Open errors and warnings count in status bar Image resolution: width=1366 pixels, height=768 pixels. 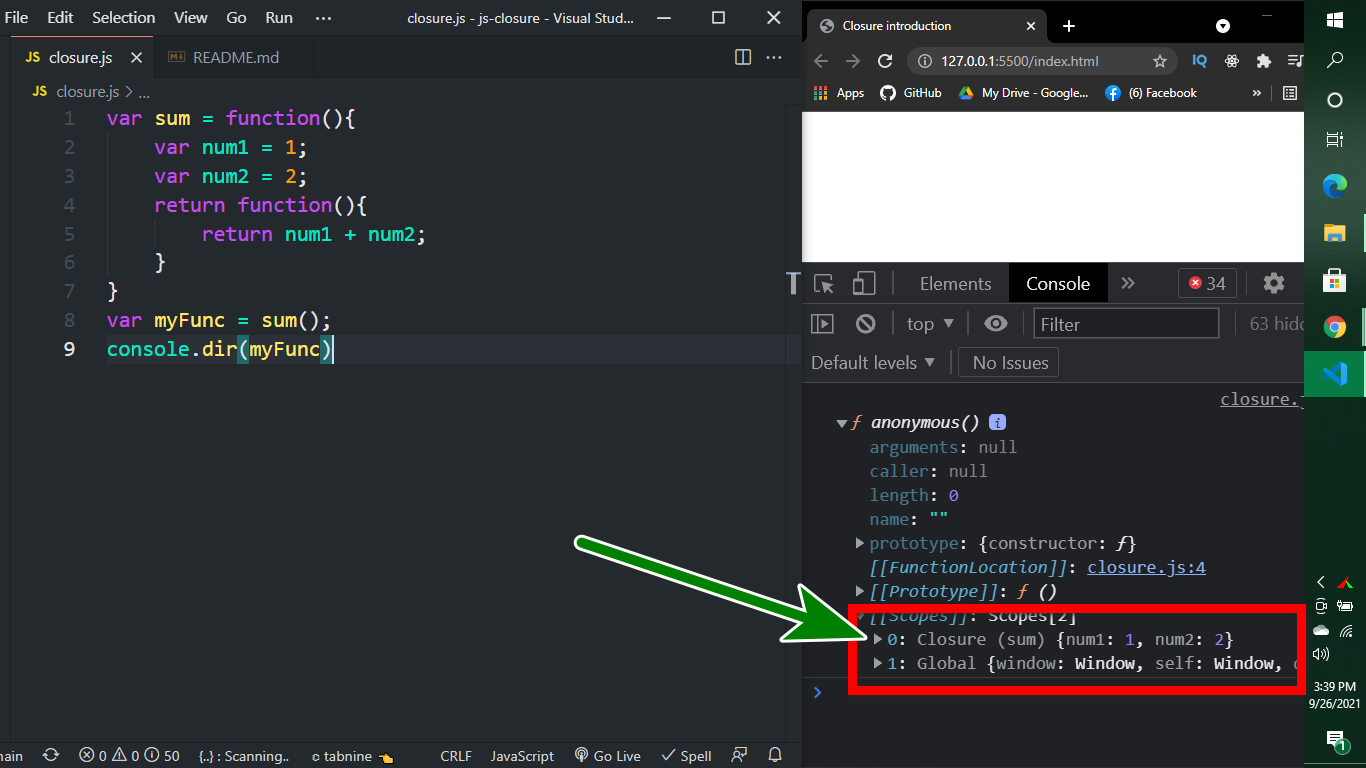(x=130, y=756)
